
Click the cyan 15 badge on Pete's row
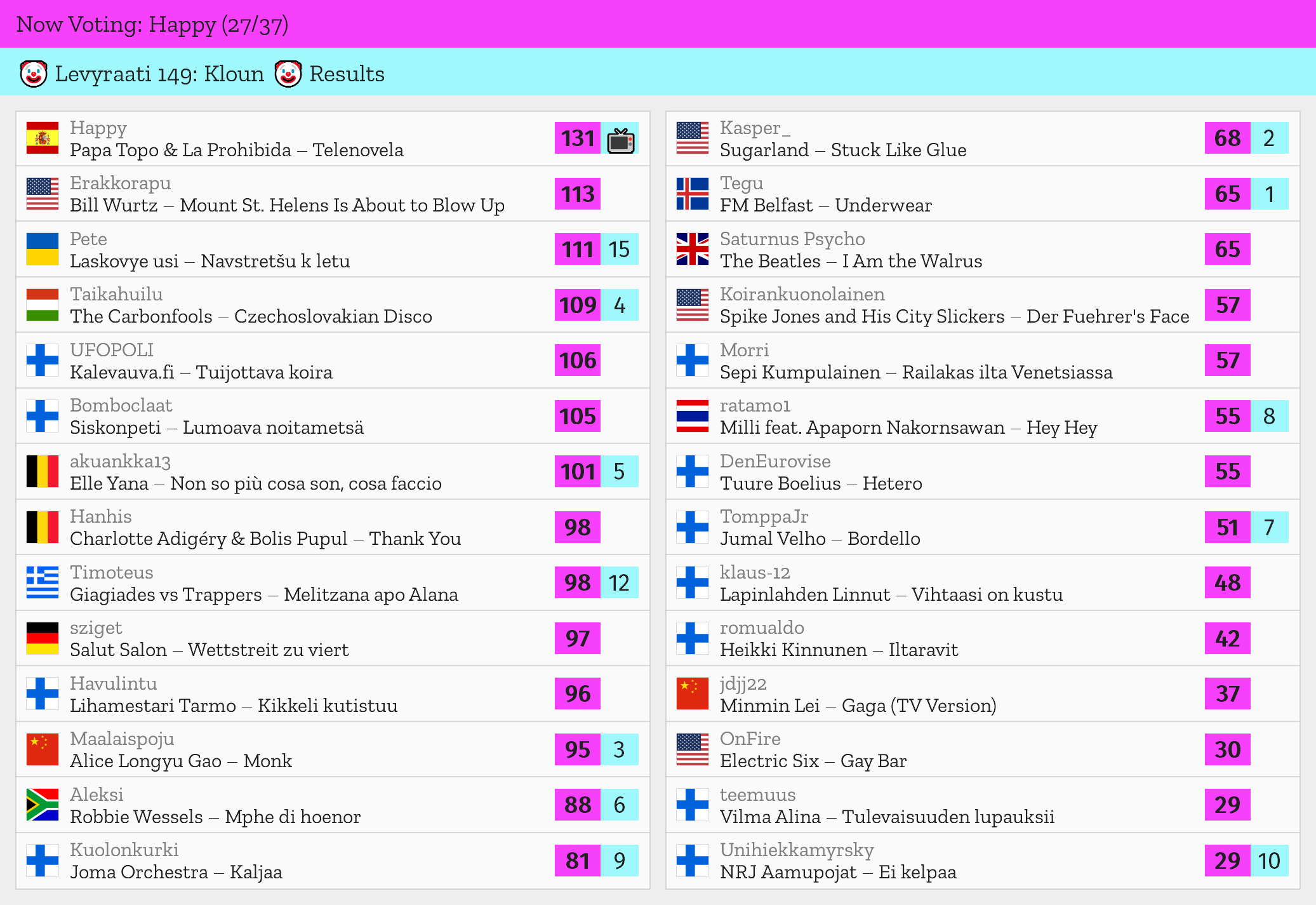[619, 250]
